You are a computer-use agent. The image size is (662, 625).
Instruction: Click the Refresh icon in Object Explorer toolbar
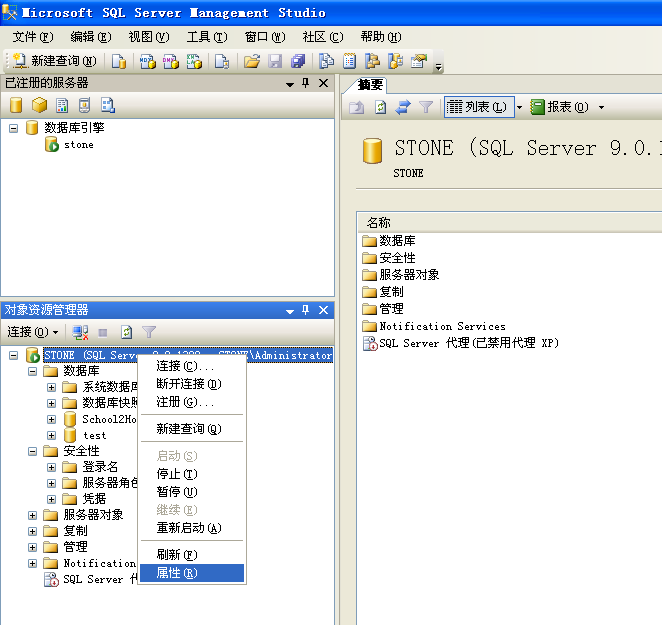(x=126, y=332)
